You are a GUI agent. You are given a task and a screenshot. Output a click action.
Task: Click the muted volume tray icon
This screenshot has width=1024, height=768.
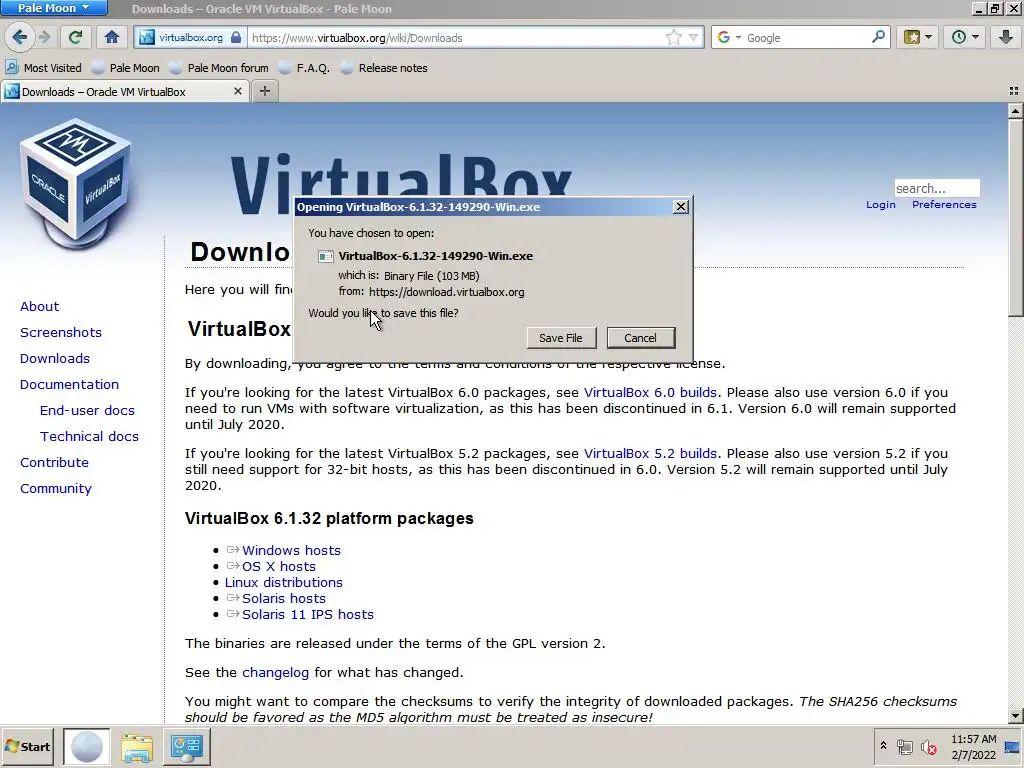coord(928,746)
